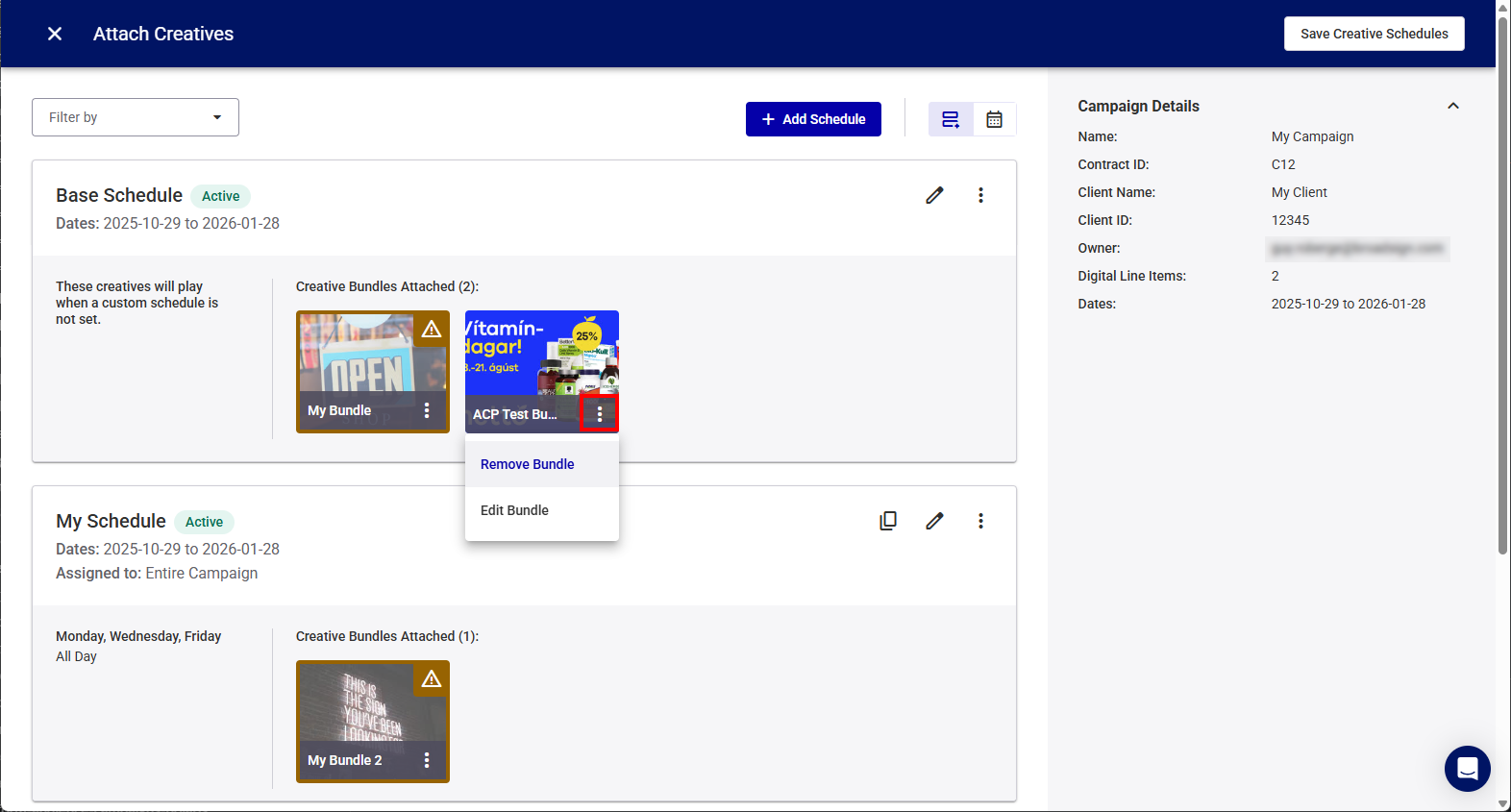The image size is (1511, 812).
Task: Open My Schedule more options menu
Action: (980, 521)
